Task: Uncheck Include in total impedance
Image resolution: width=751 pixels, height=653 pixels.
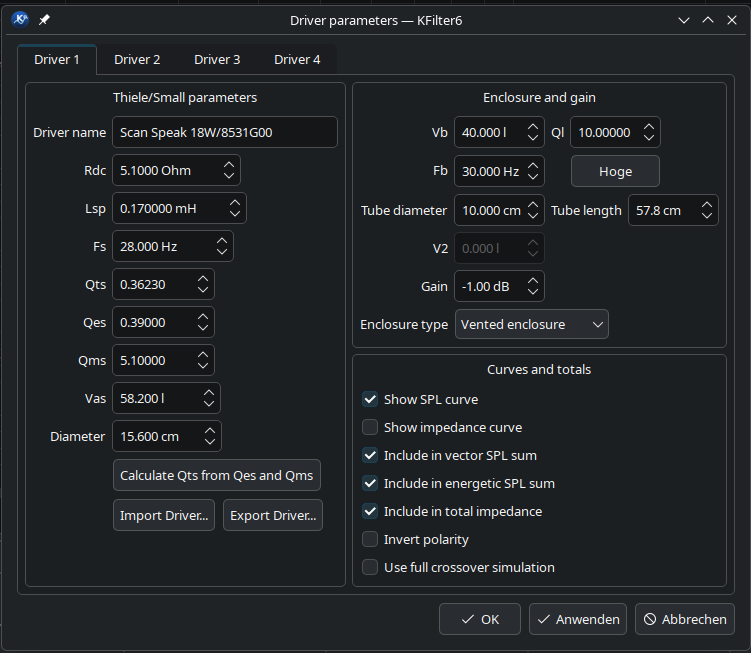Action: pyautogui.click(x=370, y=511)
